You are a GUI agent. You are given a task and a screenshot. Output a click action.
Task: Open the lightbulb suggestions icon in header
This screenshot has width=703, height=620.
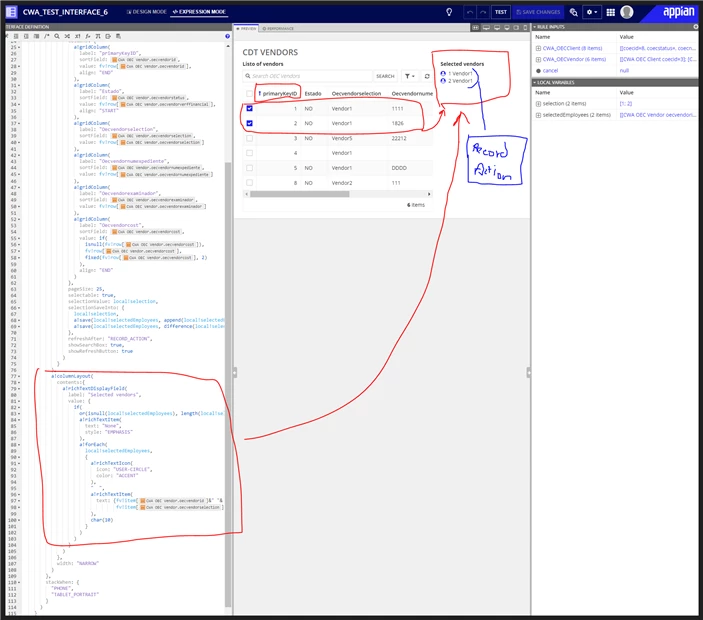[449, 12]
